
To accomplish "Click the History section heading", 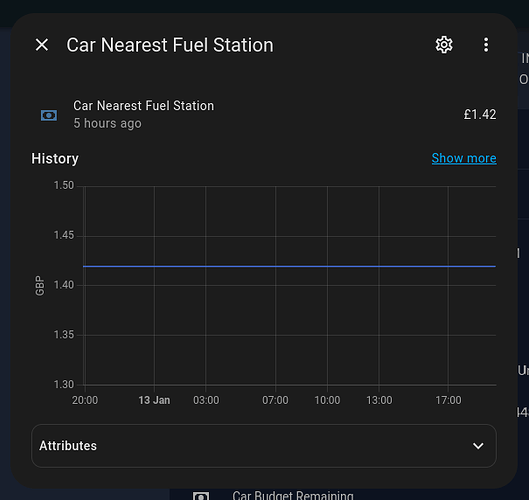I will [x=55, y=159].
